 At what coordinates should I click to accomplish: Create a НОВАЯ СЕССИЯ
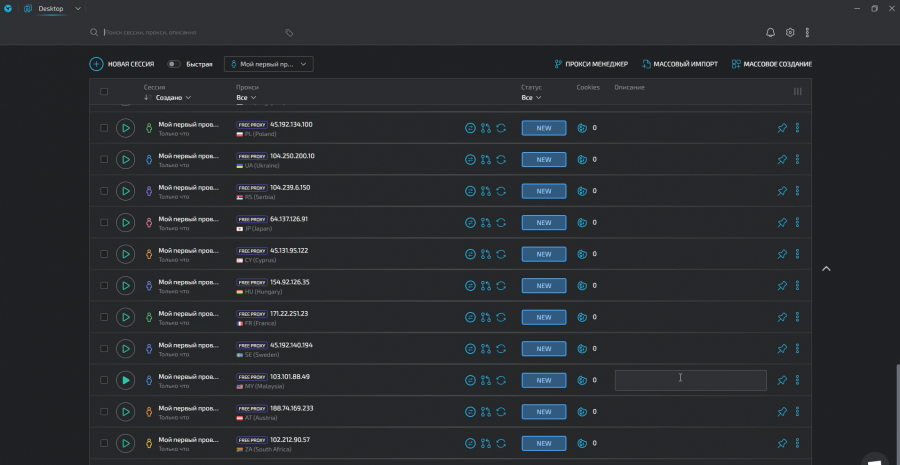click(x=122, y=64)
